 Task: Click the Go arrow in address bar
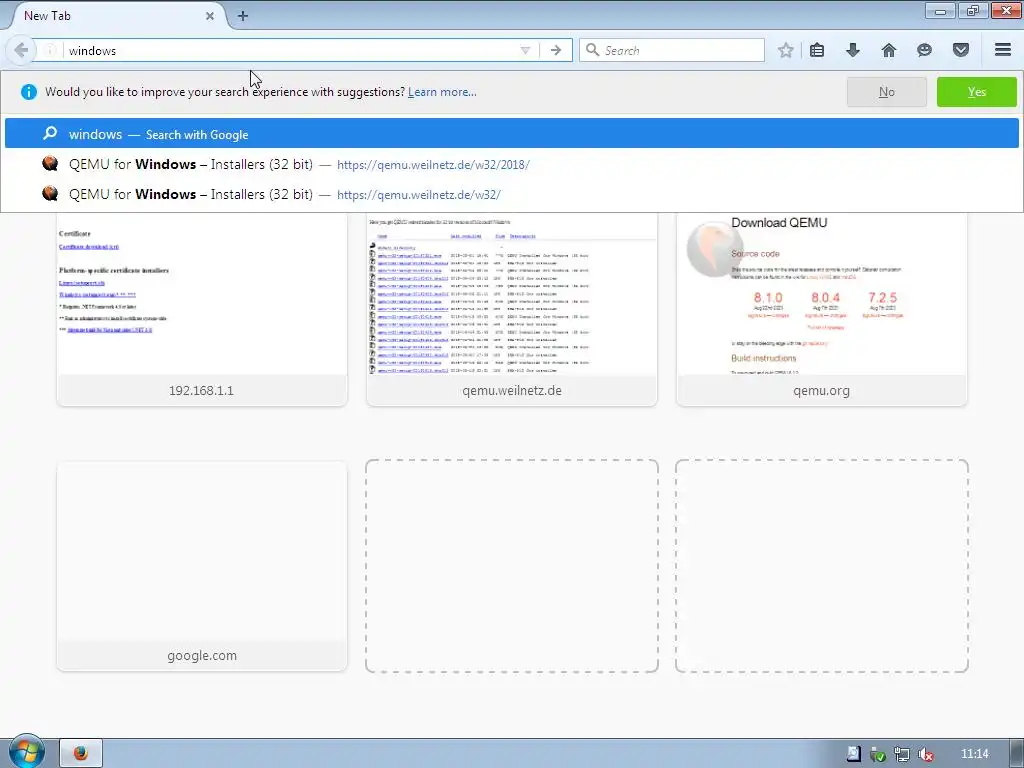556,50
